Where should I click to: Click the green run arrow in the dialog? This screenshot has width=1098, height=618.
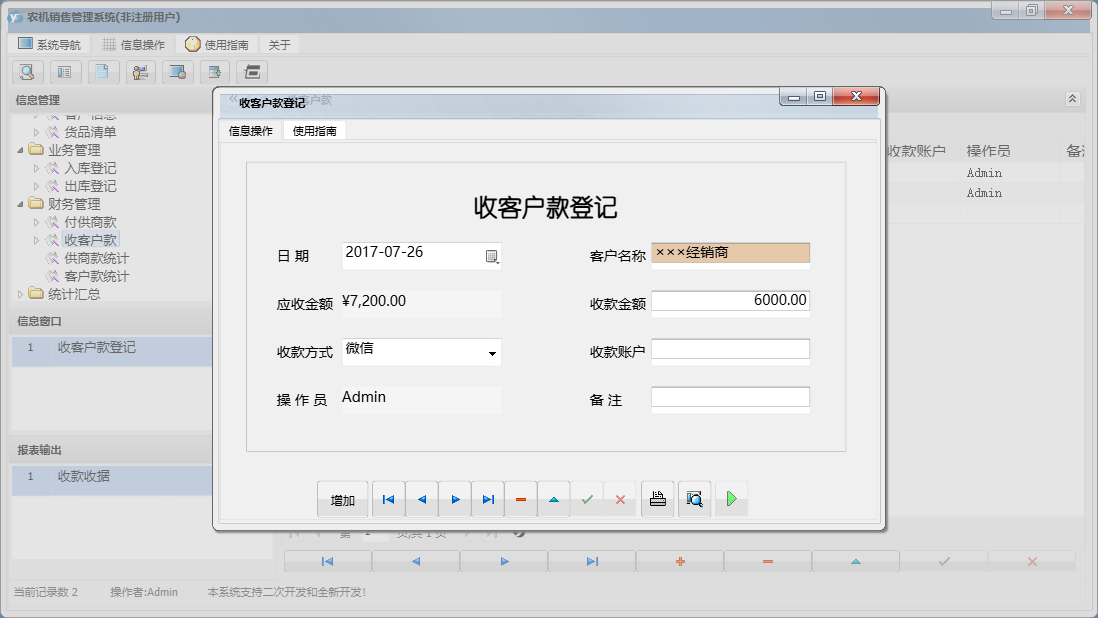click(731, 498)
